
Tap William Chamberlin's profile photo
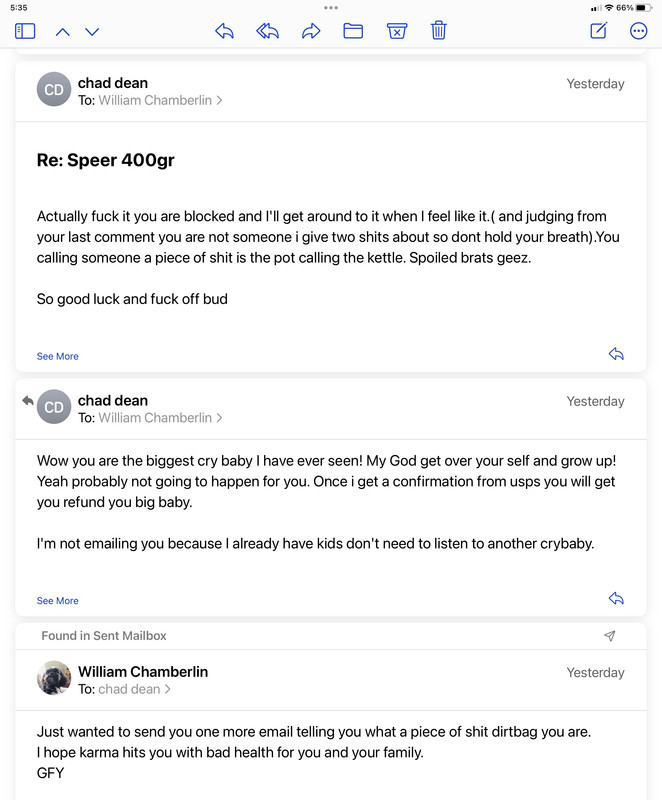(x=54, y=678)
